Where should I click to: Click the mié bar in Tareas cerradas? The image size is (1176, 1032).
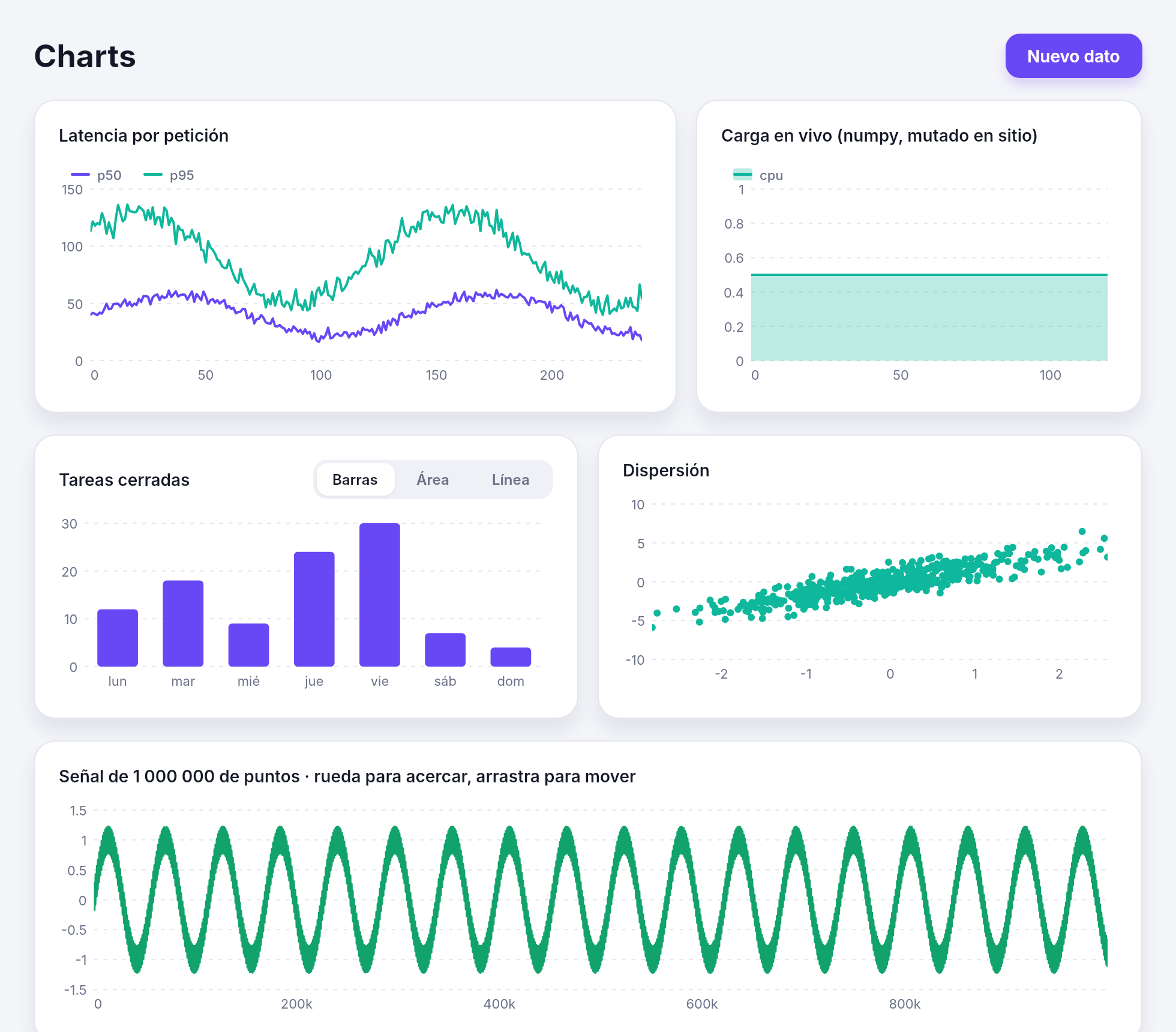[x=248, y=645]
